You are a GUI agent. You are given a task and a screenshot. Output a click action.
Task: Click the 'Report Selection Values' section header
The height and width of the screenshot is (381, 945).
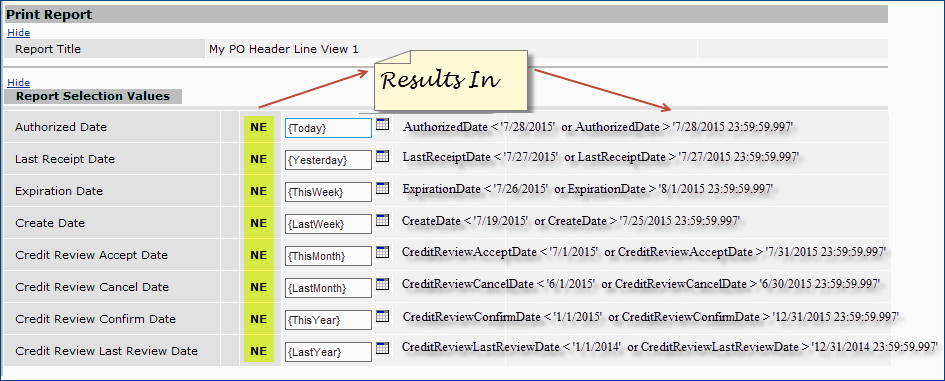pos(93,96)
